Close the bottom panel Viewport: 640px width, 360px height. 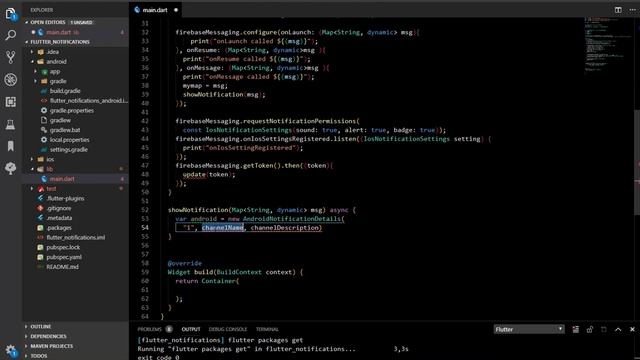click(x=632, y=329)
